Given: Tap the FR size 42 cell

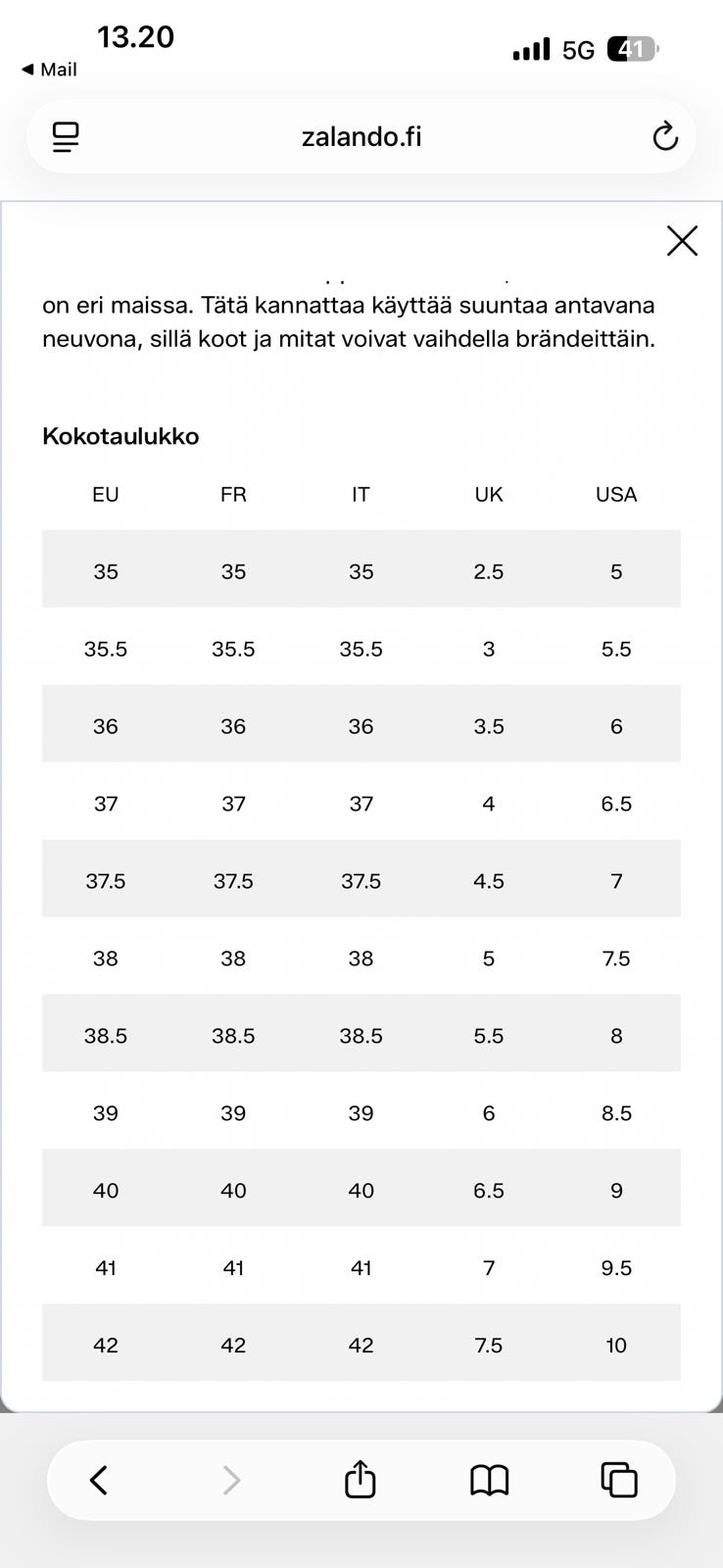Looking at the screenshot, I should click(x=233, y=1346).
